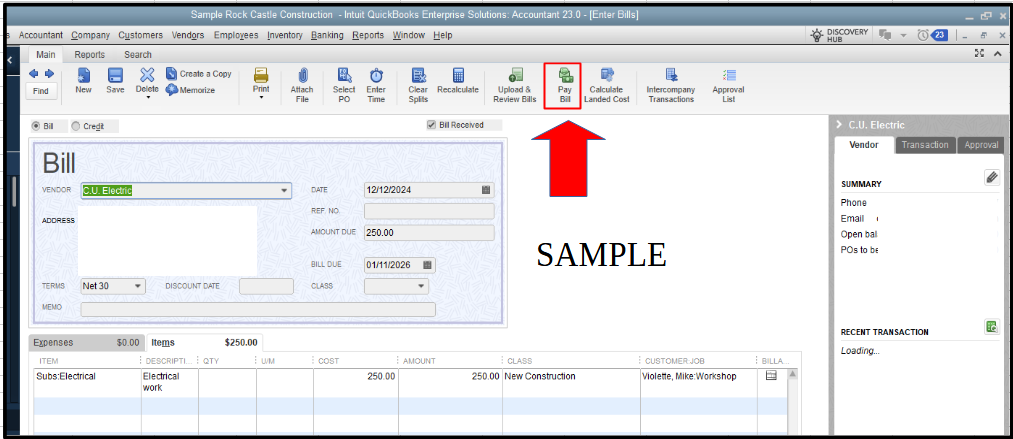Switch to the Reports ribbon tab
1013x439 pixels.
[90, 55]
